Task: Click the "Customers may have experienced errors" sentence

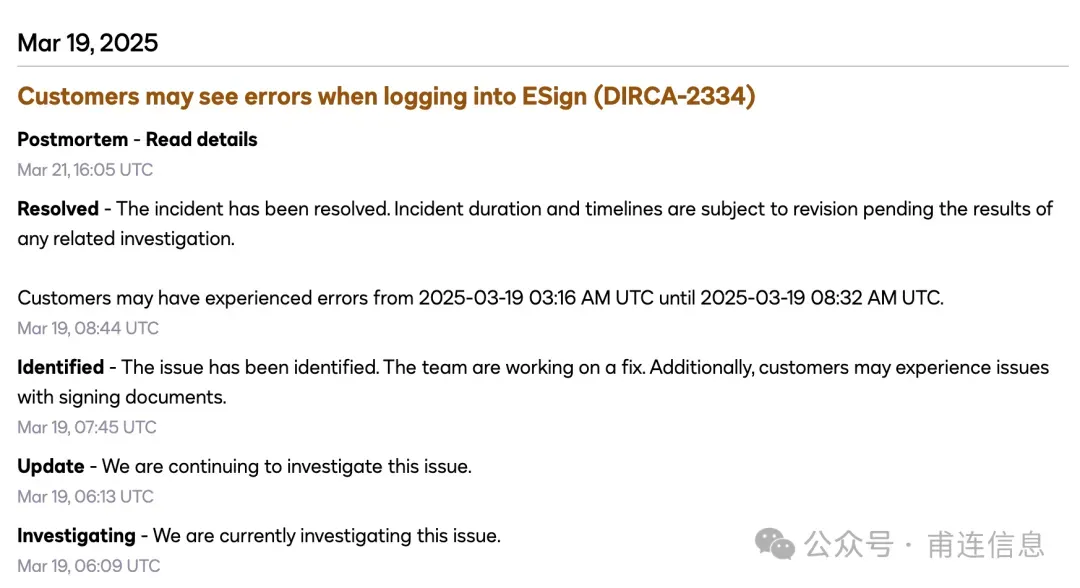Action: pyautogui.click(x=480, y=298)
